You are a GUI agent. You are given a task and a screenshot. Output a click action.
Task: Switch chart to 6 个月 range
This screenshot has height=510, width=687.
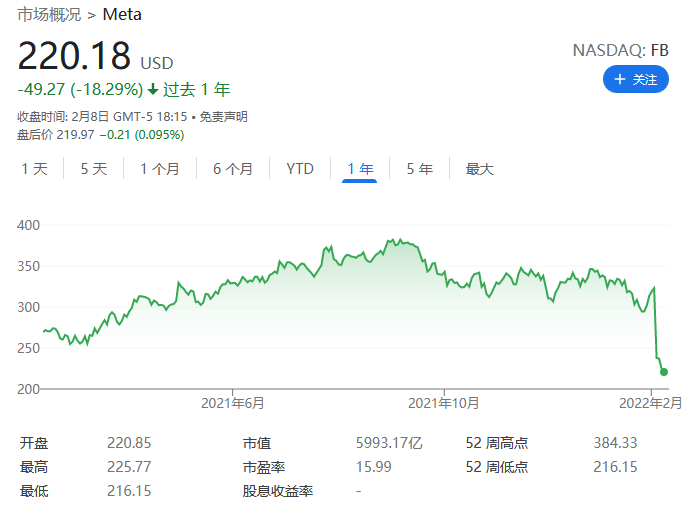[x=233, y=169]
